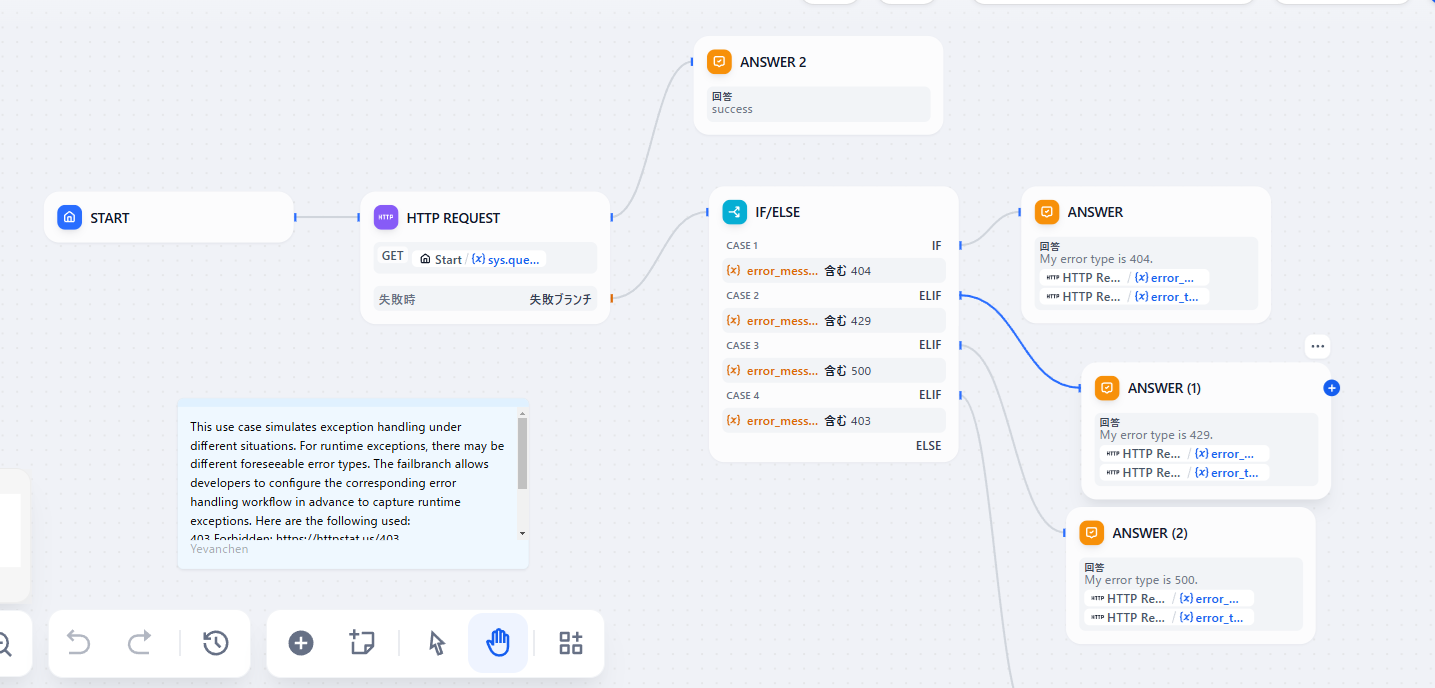Screen dimensions: 1435x688
Task: Click the success text in ANSWER 2
Action: point(732,109)
